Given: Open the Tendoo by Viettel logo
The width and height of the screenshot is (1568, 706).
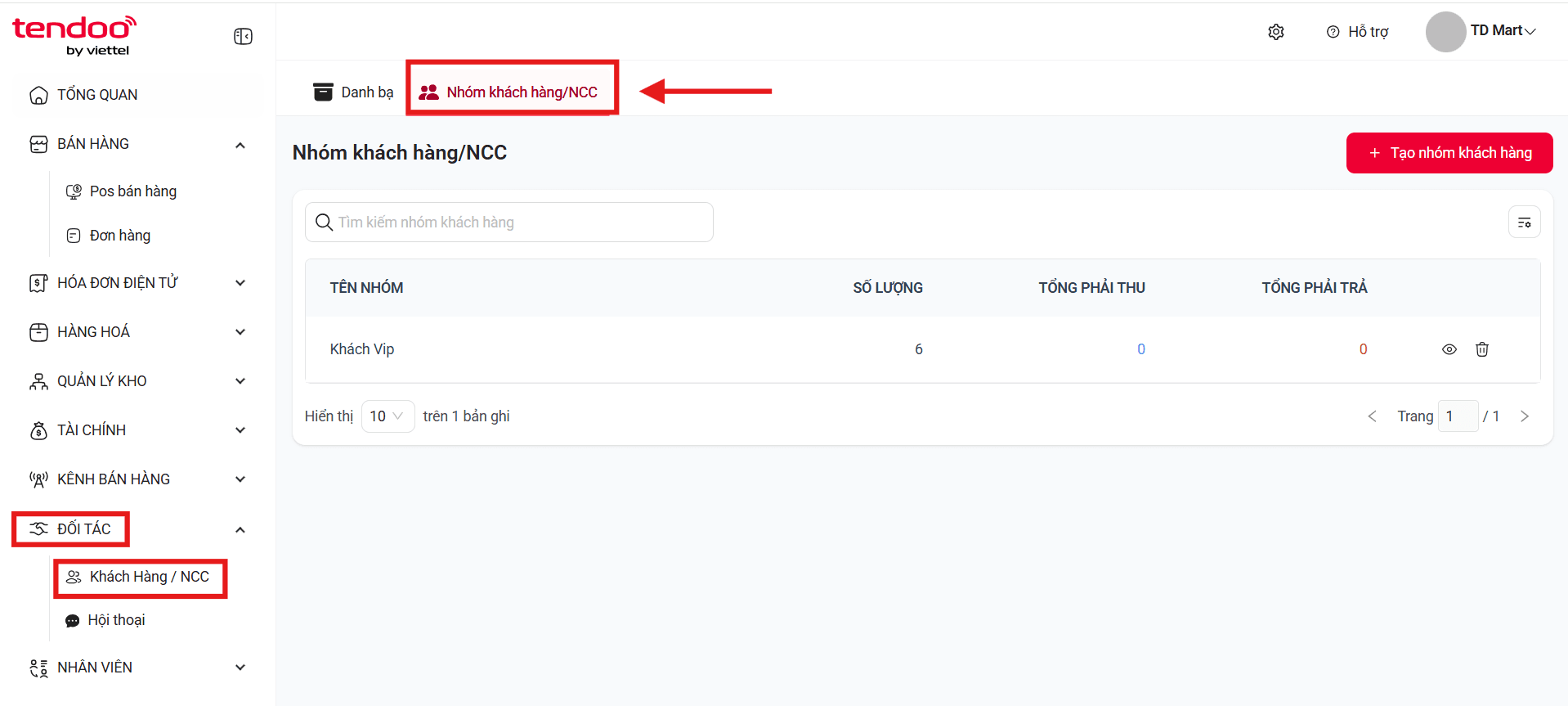Looking at the screenshot, I should [74, 36].
